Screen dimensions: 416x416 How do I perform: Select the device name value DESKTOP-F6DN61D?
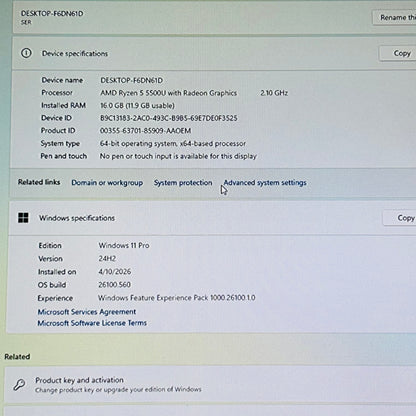(x=132, y=80)
